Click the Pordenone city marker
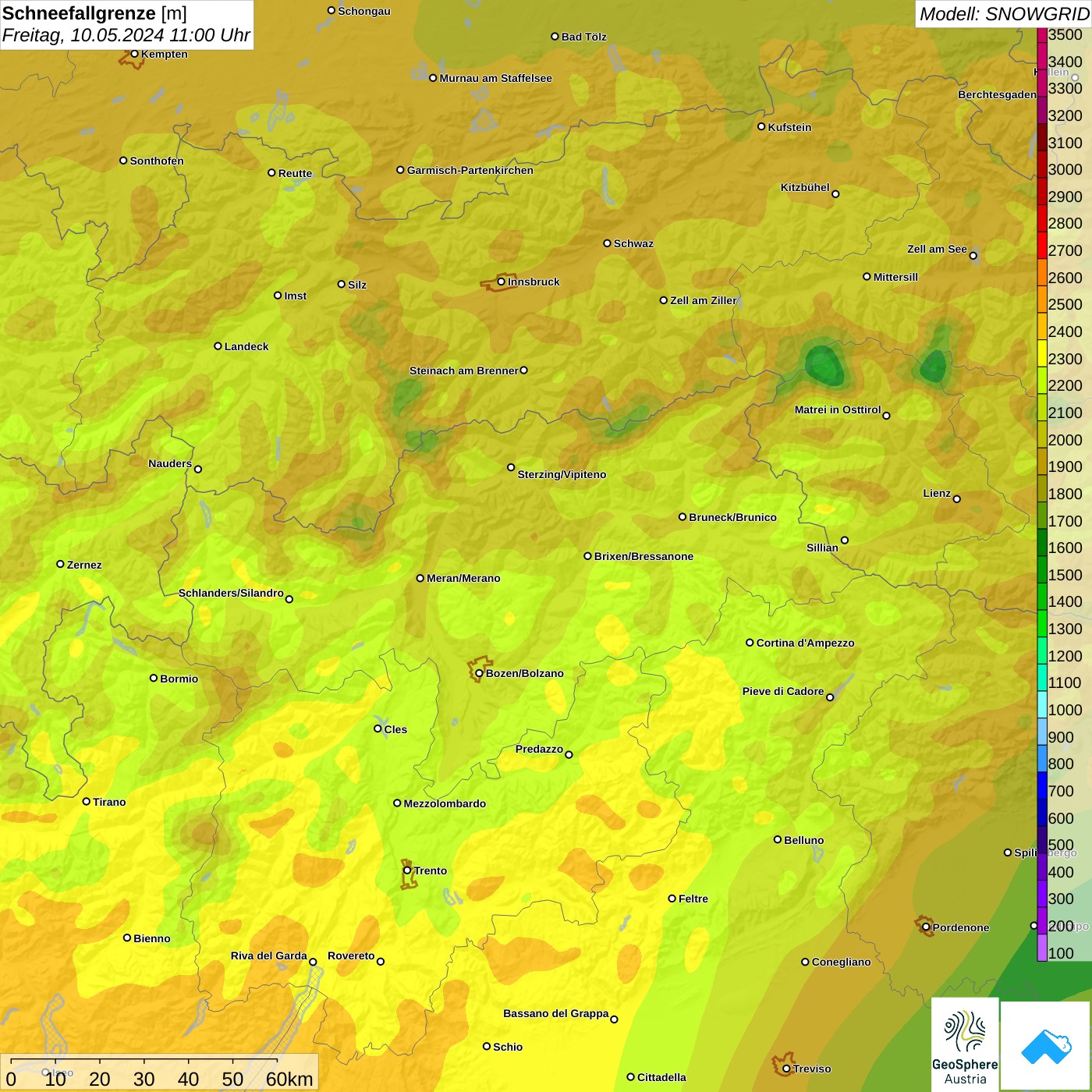 pyautogui.click(x=926, y=927)
